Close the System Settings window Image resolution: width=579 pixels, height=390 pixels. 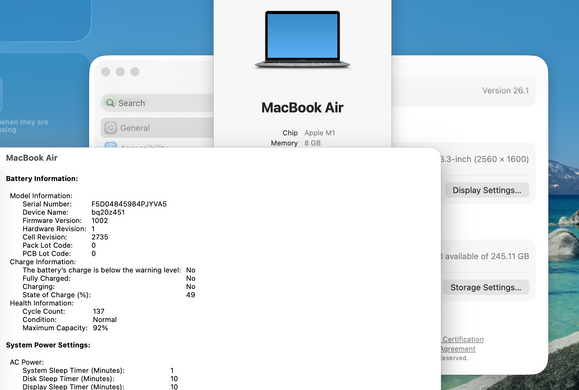[106, 72]
